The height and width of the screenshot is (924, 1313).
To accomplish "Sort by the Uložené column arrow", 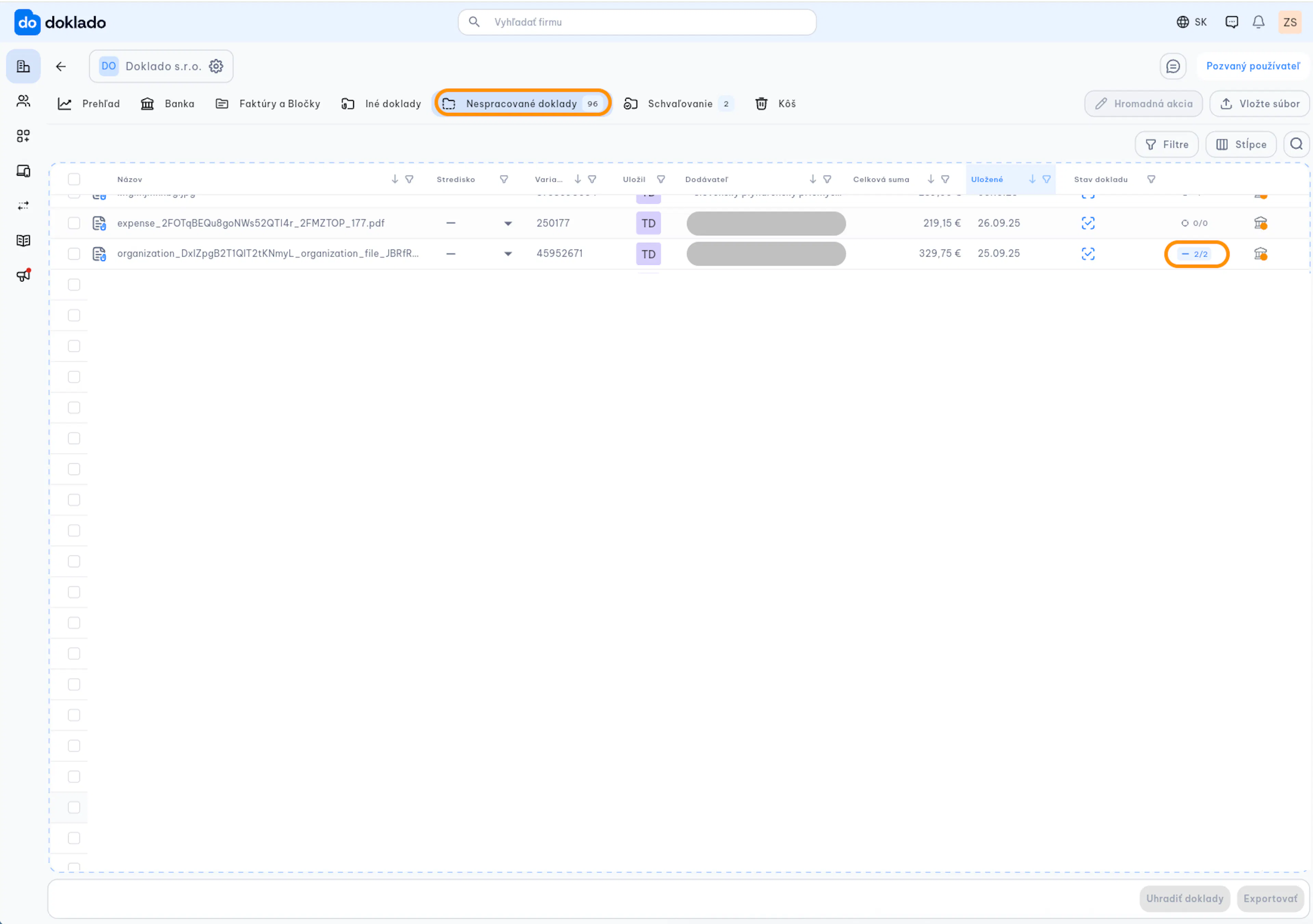I will 1032,180.
